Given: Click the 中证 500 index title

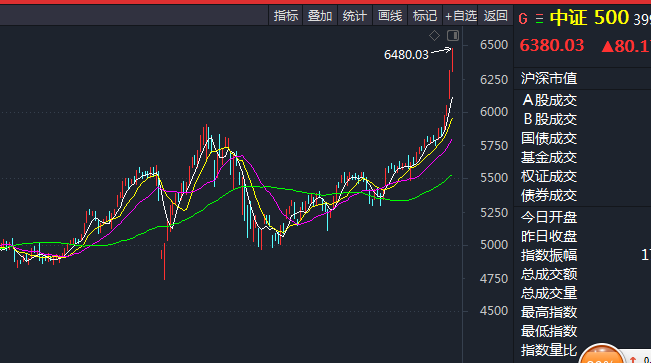Looking at the screenshot, I should tap(589, 18).
